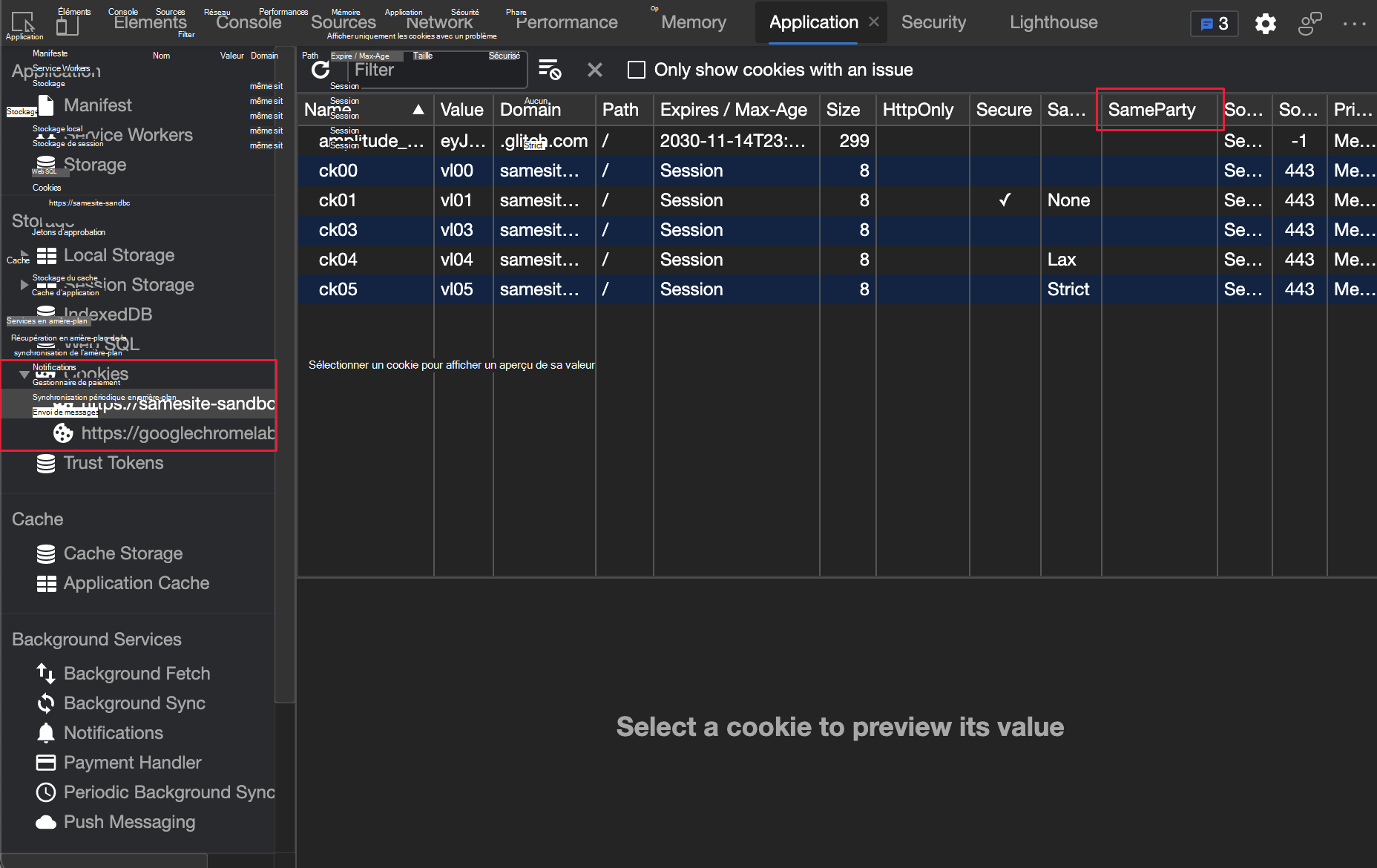The image size is (1377, 868).
Task: Activate the inspect element picker icon
Action: click(24, 22)
